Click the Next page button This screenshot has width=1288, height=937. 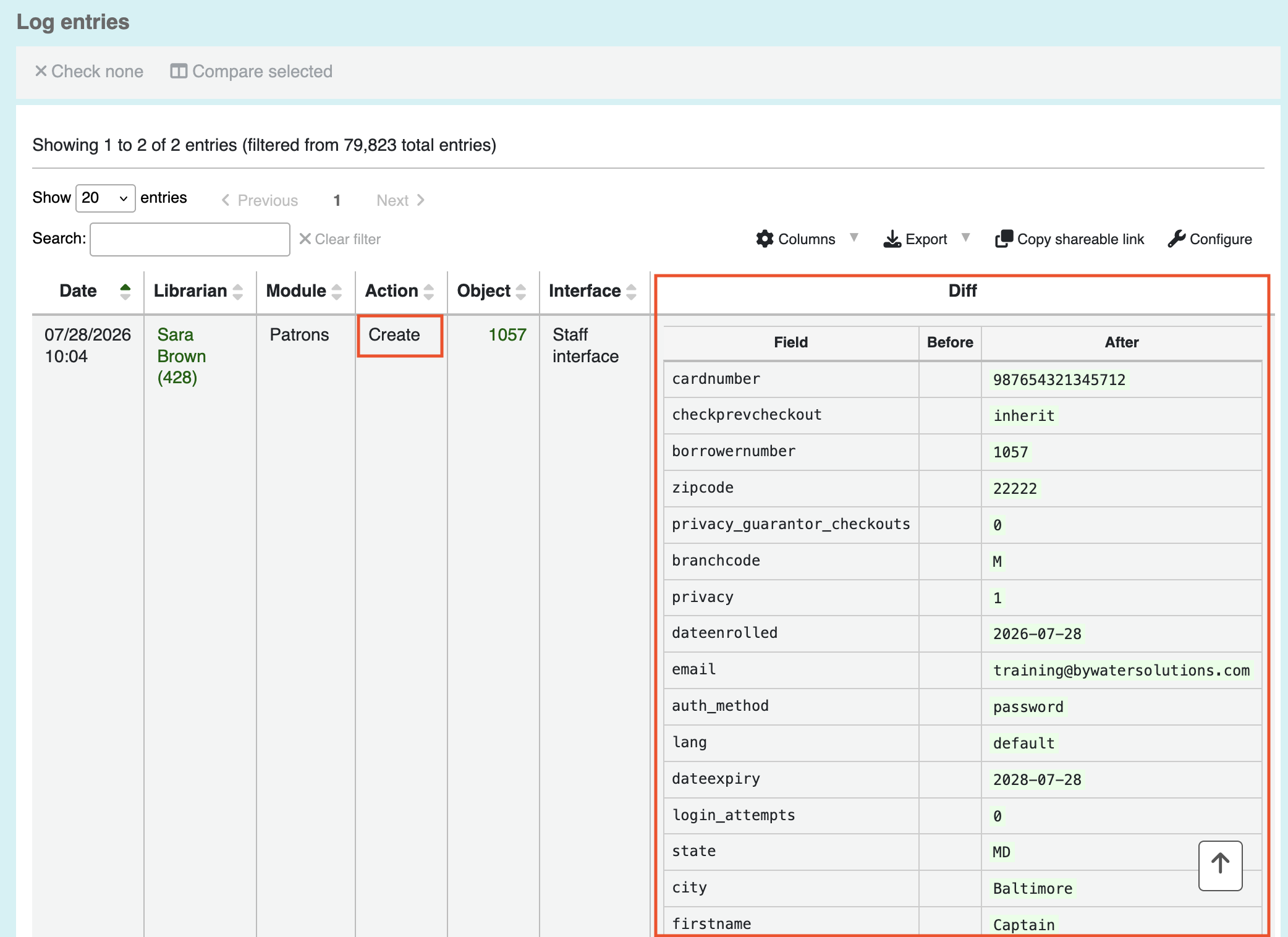pyautogui.click(x=400, y=200)
